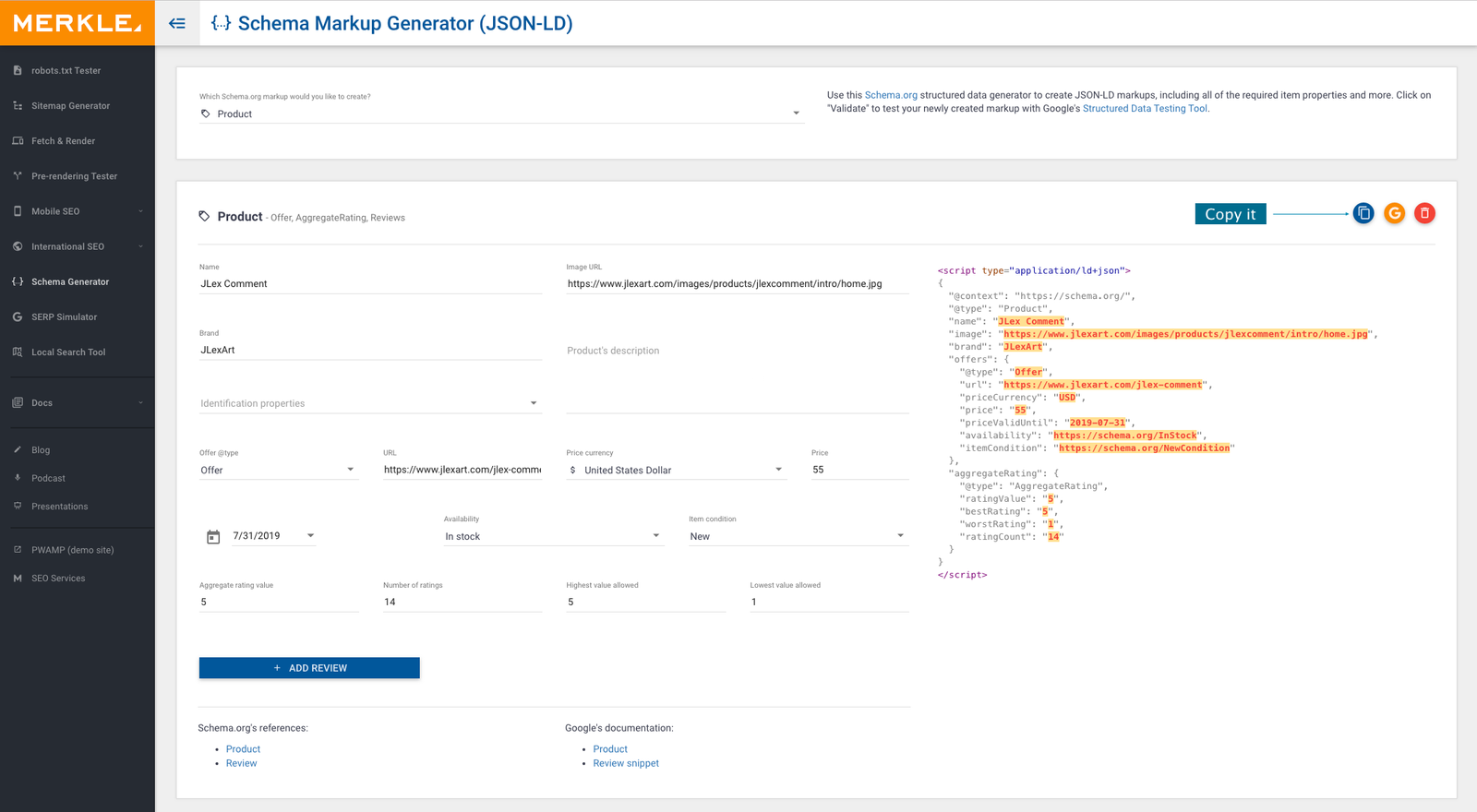Click the Podcast microphone icon
The height and width of the screenshot is (812, 1477).
pyautogui.click(x=18, y=478)
